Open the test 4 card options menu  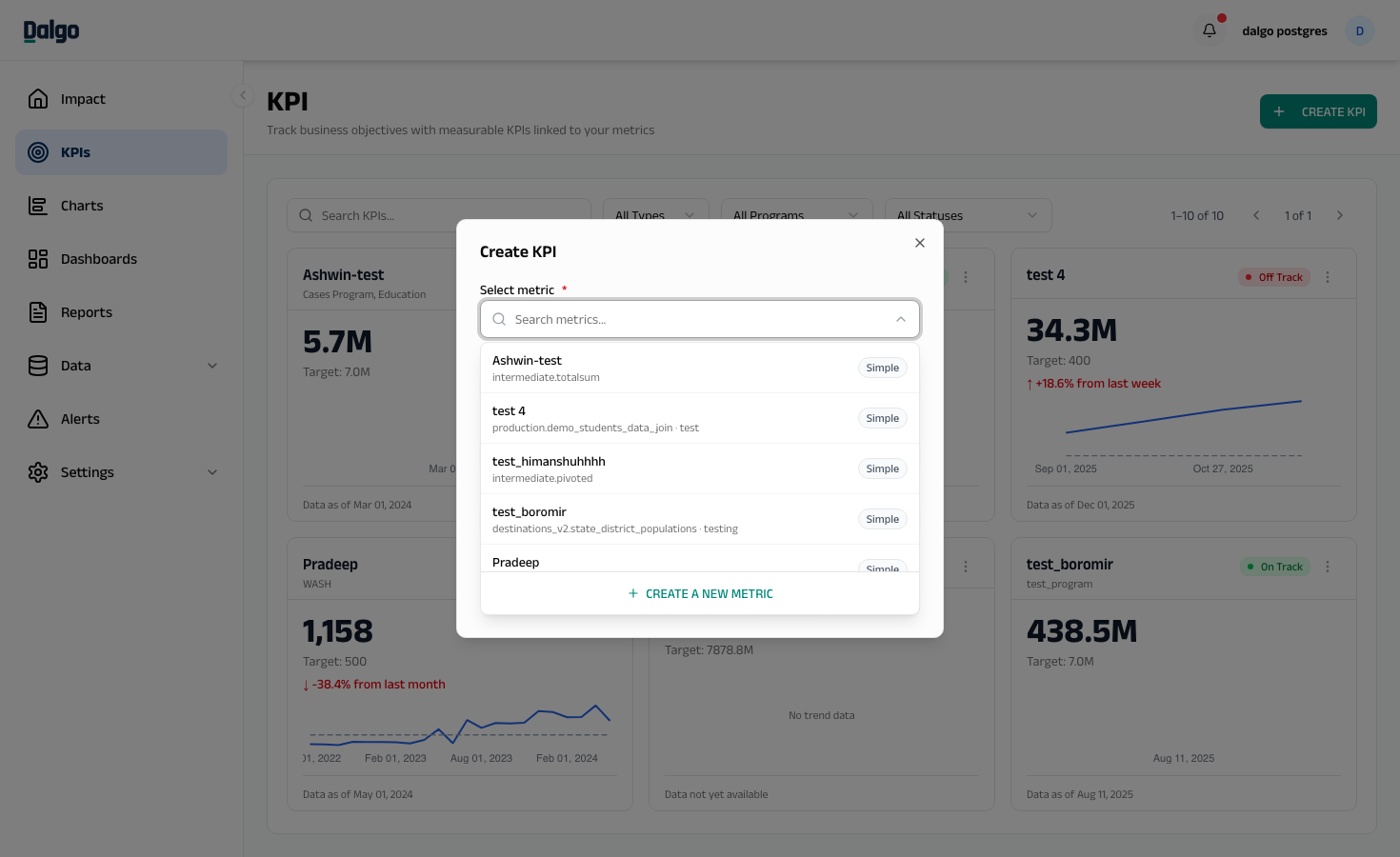coord(1328,277)
